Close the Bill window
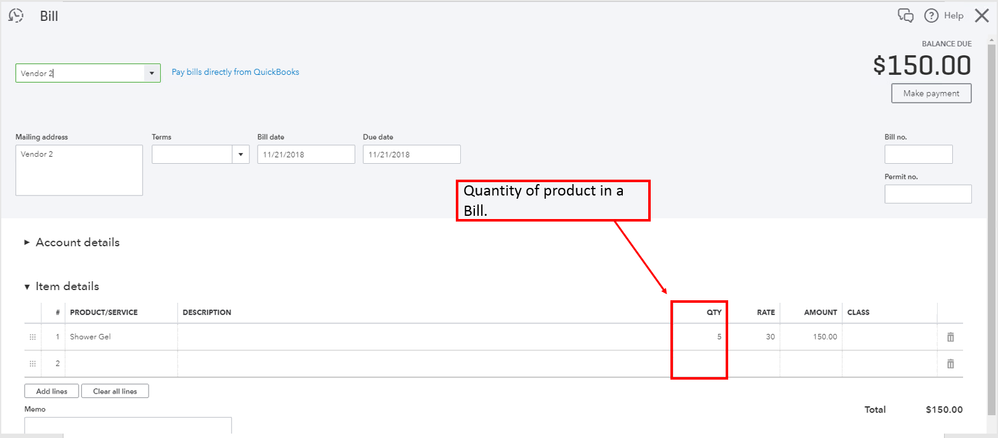 pos(981,15)
